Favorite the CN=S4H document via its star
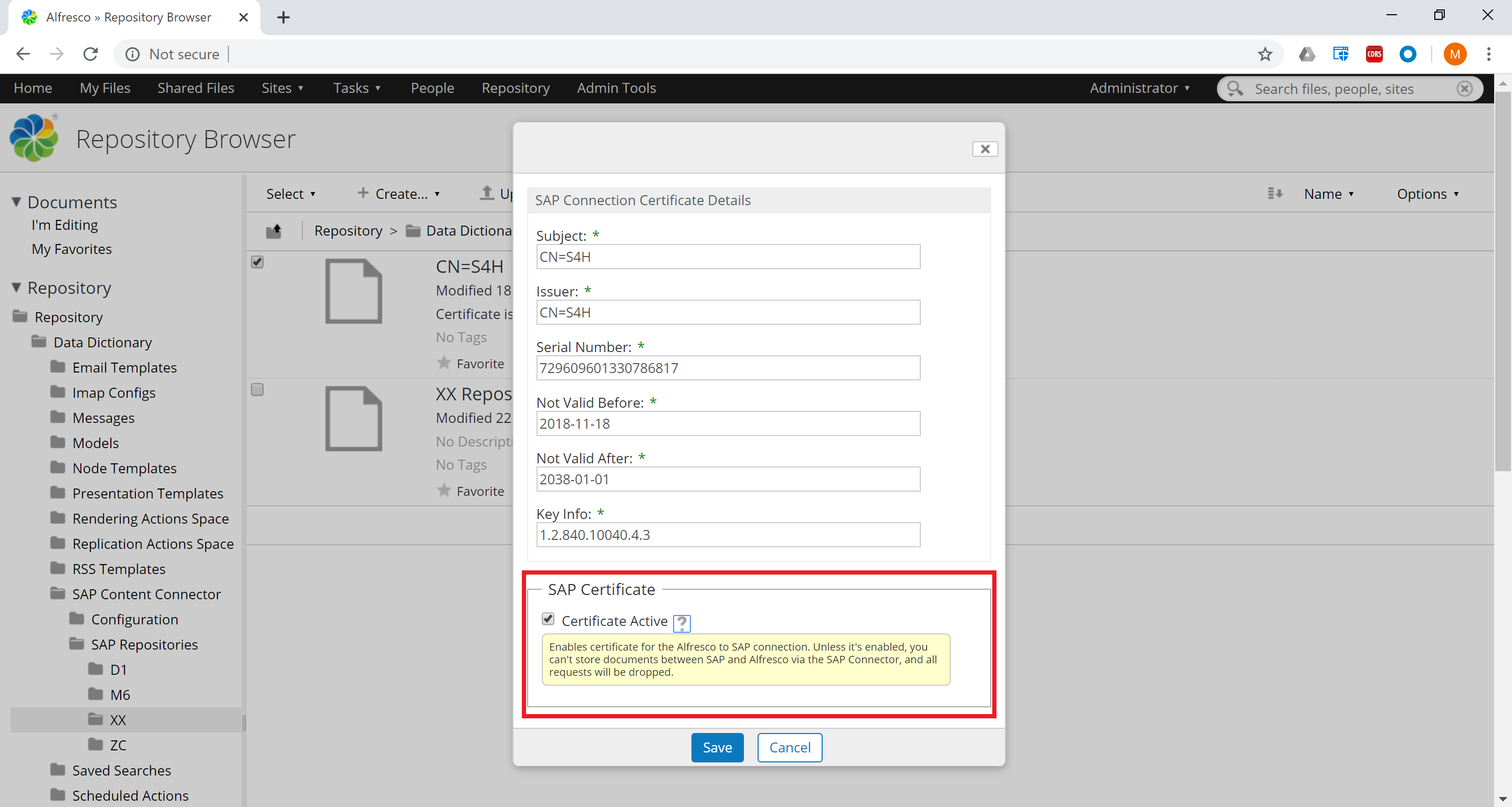This screenshot has width=1512, height=807. pos(443,363)
